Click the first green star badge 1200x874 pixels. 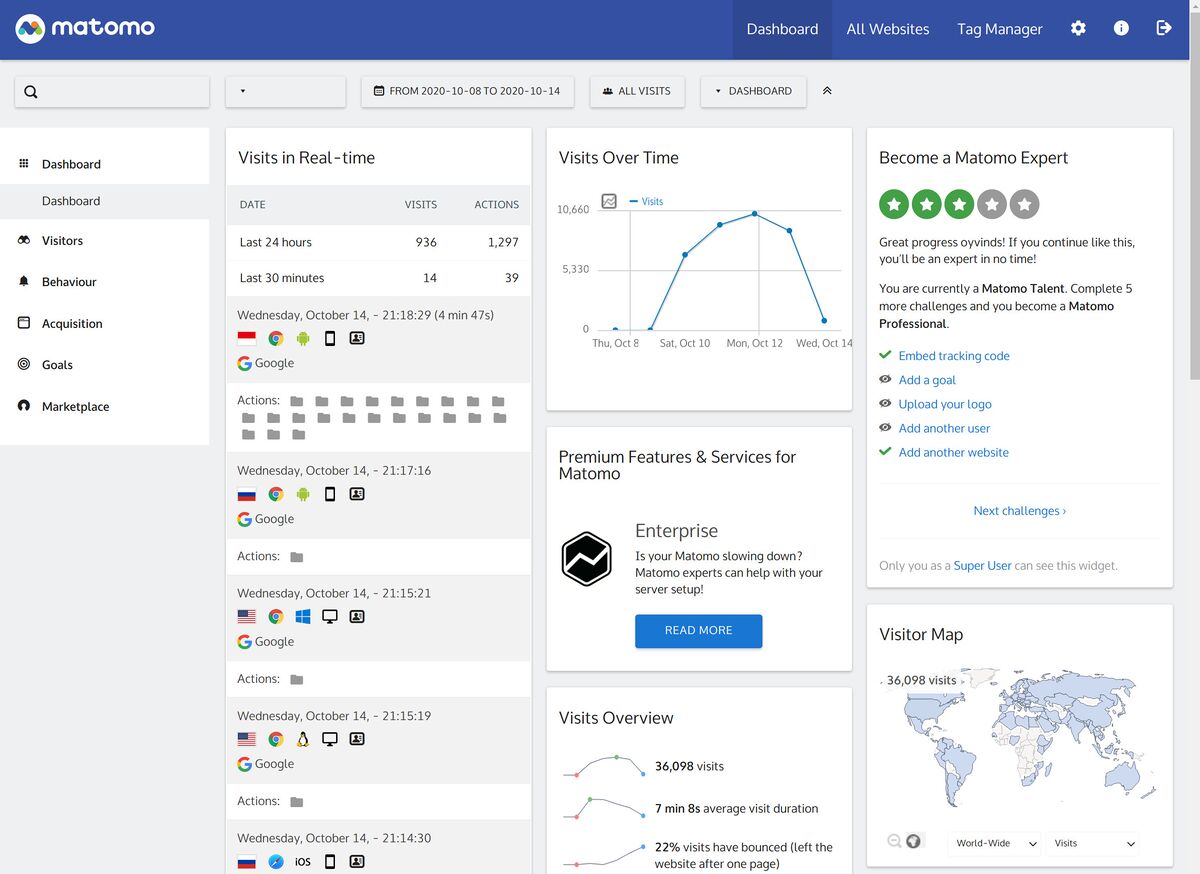[895, 204]
